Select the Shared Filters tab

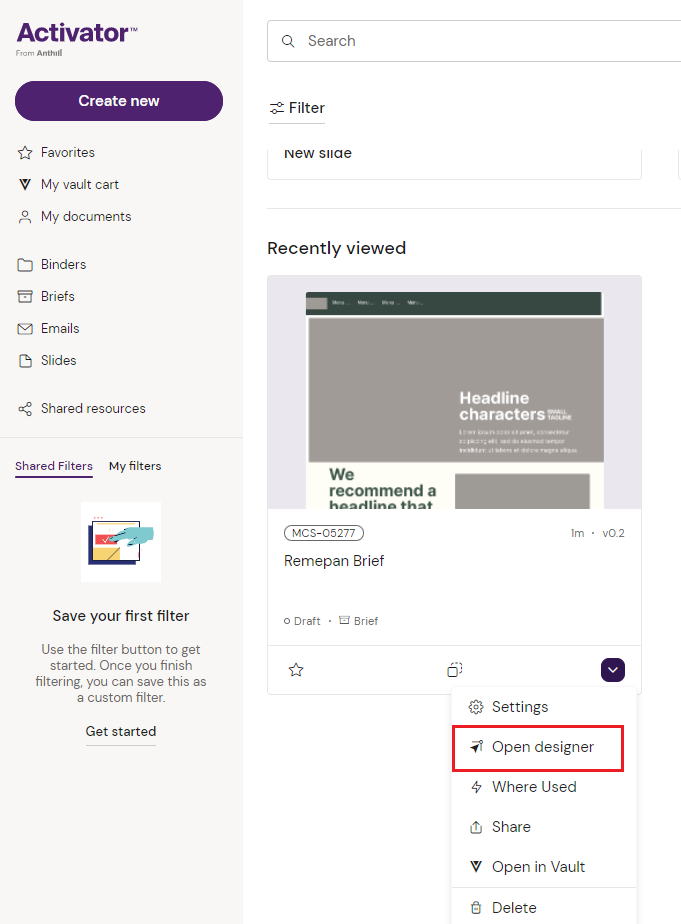pyautogui.click(x=54, y=466)
